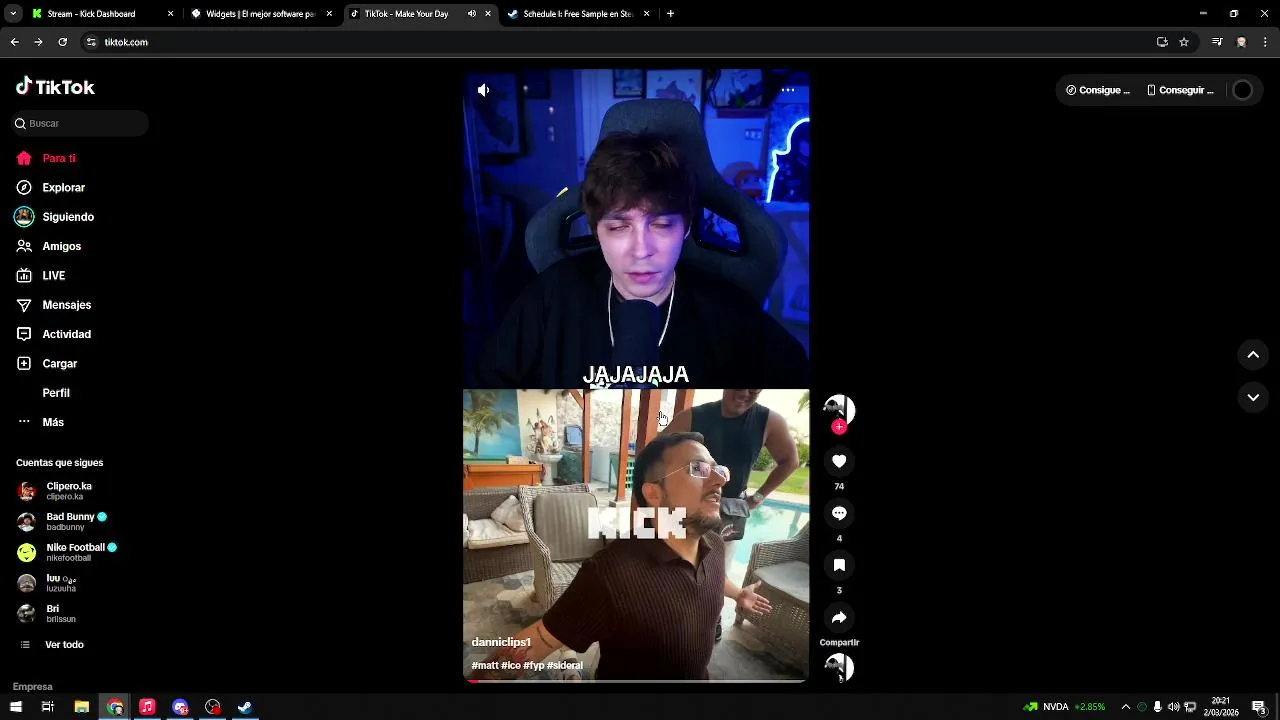Open the Windows Start menu
This screenshot has height=720, width=1280.
pyautogui.click(x=15, y=707)
